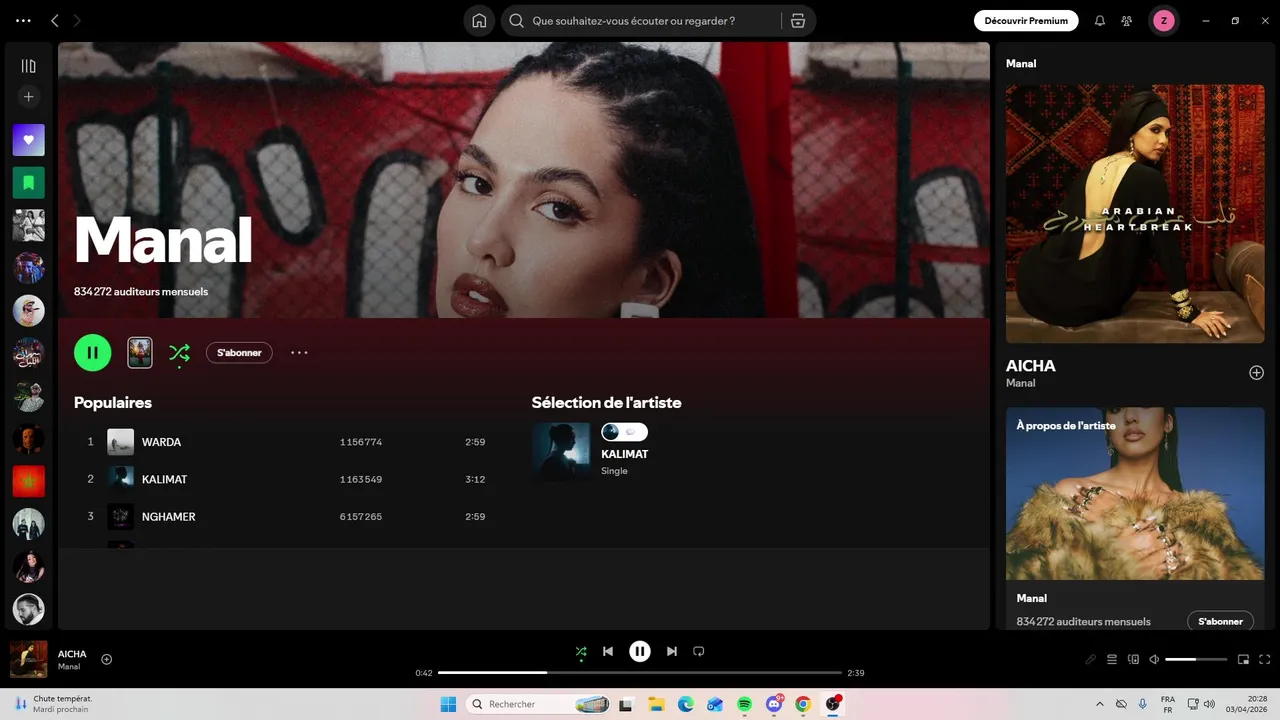Screen dimensions: 1280x720
Task: Open the three-dot menu next to S'abonner
Action: (299, 353)
